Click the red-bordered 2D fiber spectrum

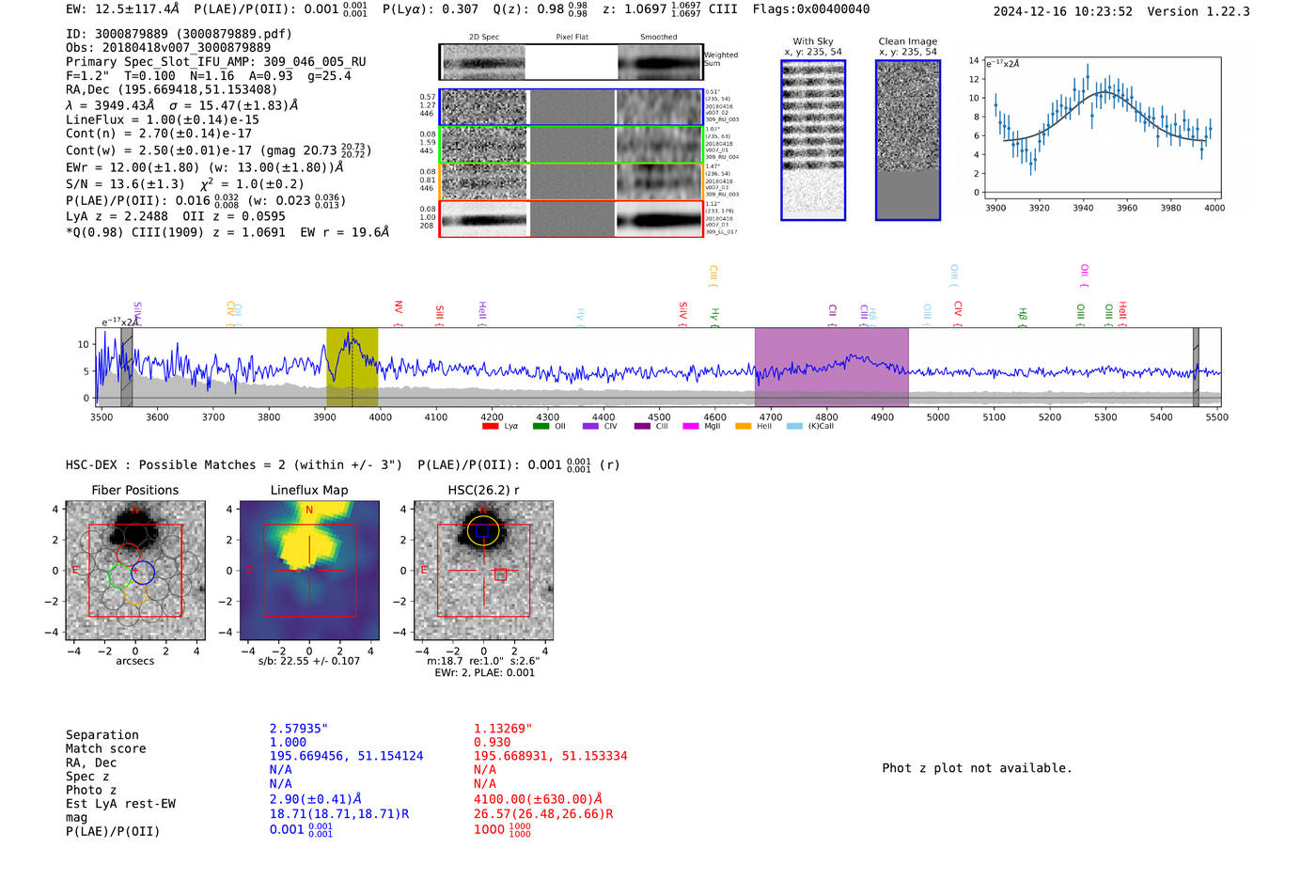tap(571, 219)
